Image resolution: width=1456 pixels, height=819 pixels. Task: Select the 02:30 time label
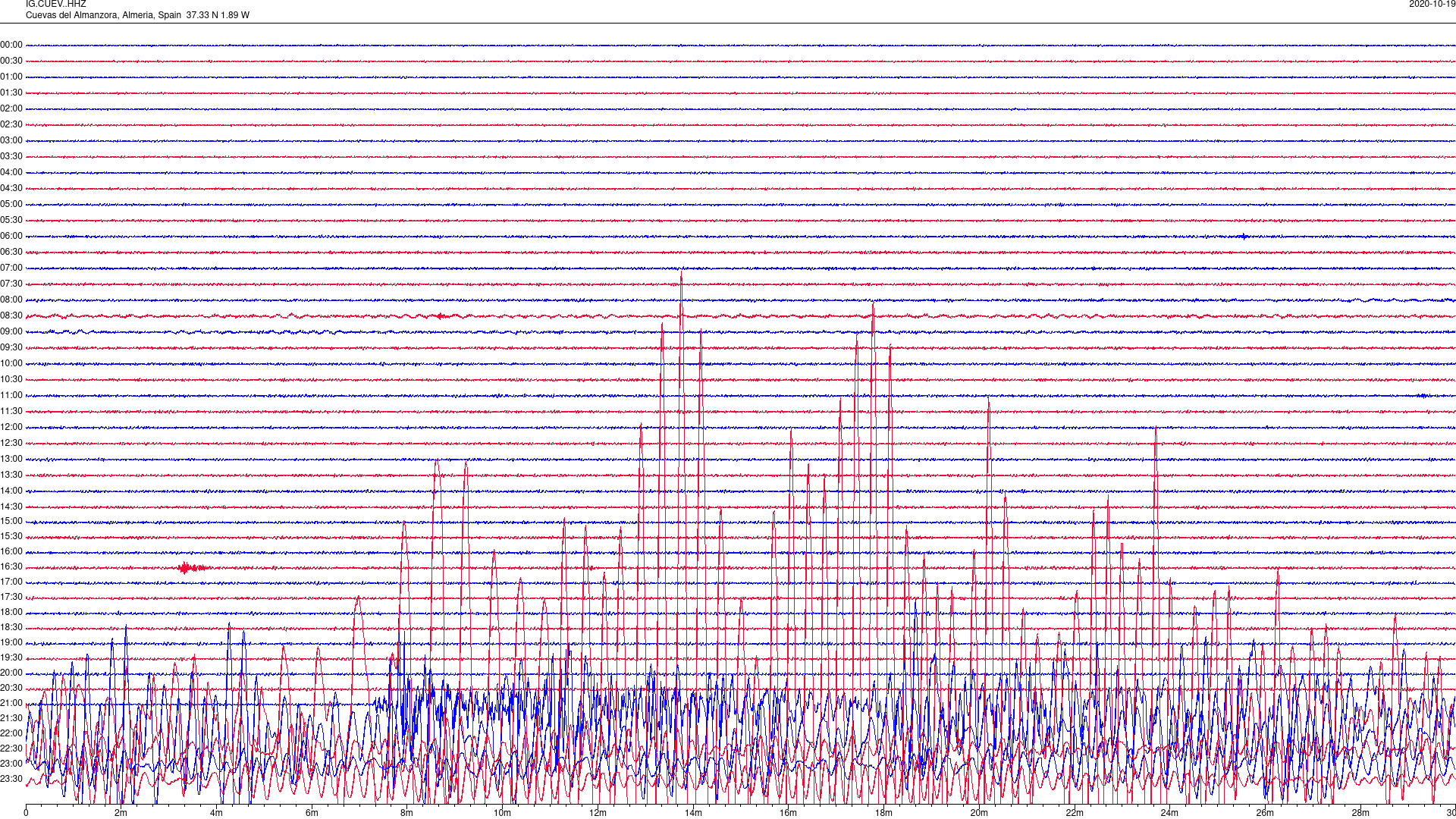pyautogui.click(x=11, y=124)
